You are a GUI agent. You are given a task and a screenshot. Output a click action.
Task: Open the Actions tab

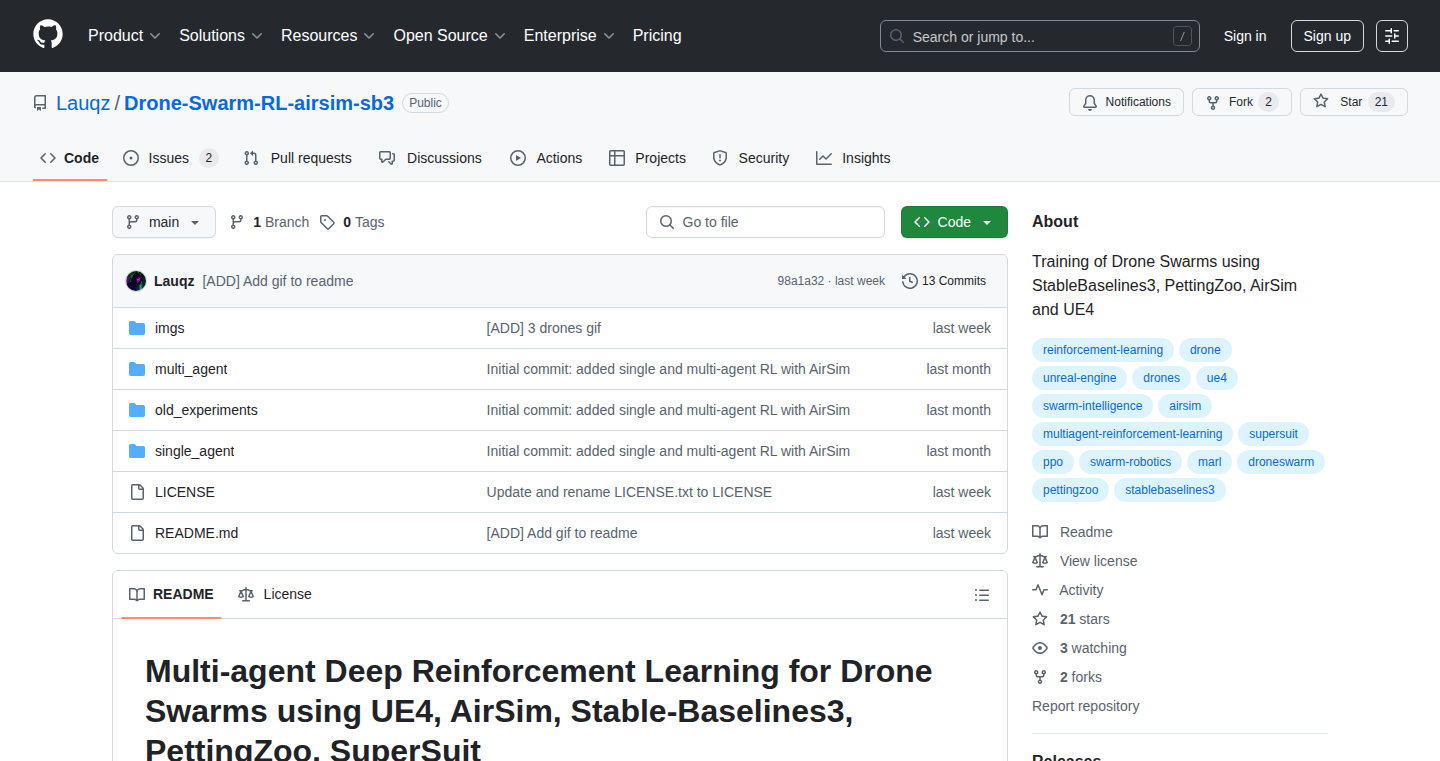(546, 158)
